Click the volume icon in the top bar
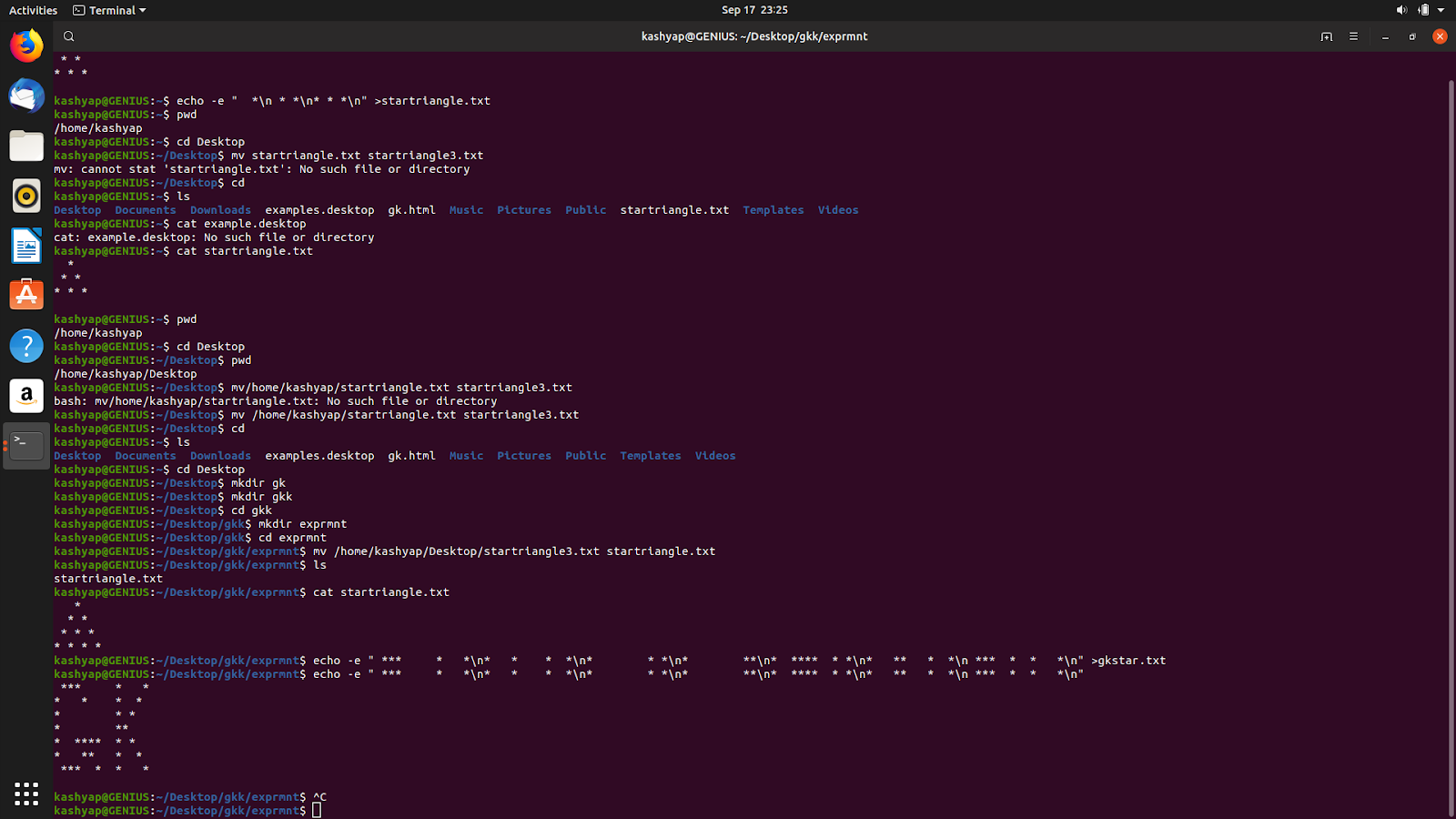The width and height of the screenshot is (1456, 819). pyautogui.click(x=1401, y=10)
